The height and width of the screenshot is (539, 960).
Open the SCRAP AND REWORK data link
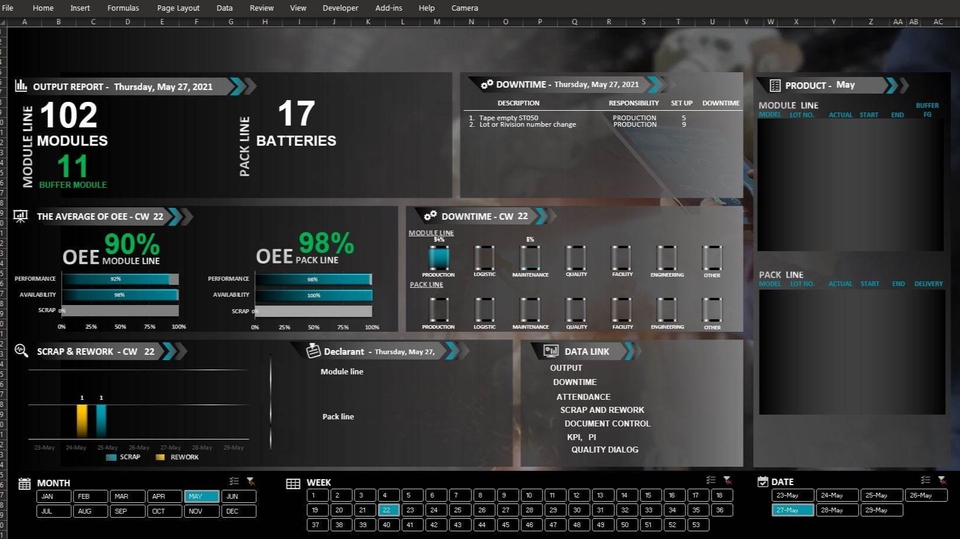(x=602, y=410)
